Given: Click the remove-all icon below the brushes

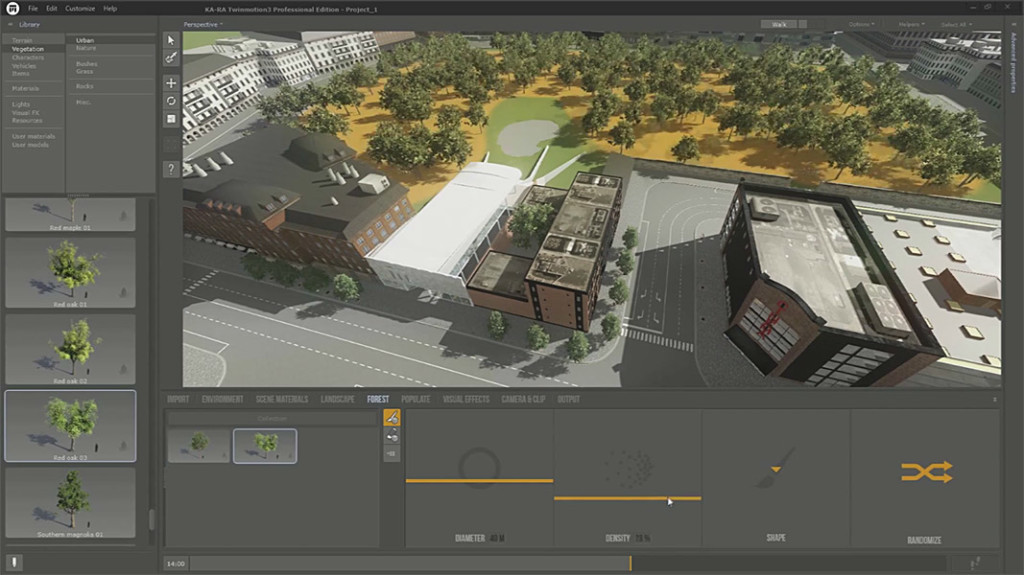Looking at the screenshot, I should point(392,453).
